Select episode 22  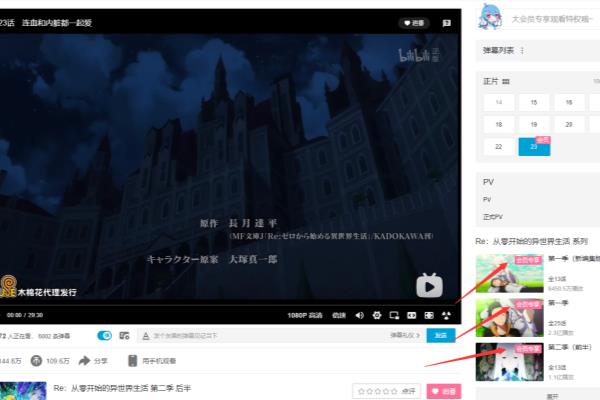click(x=499, y=147)
